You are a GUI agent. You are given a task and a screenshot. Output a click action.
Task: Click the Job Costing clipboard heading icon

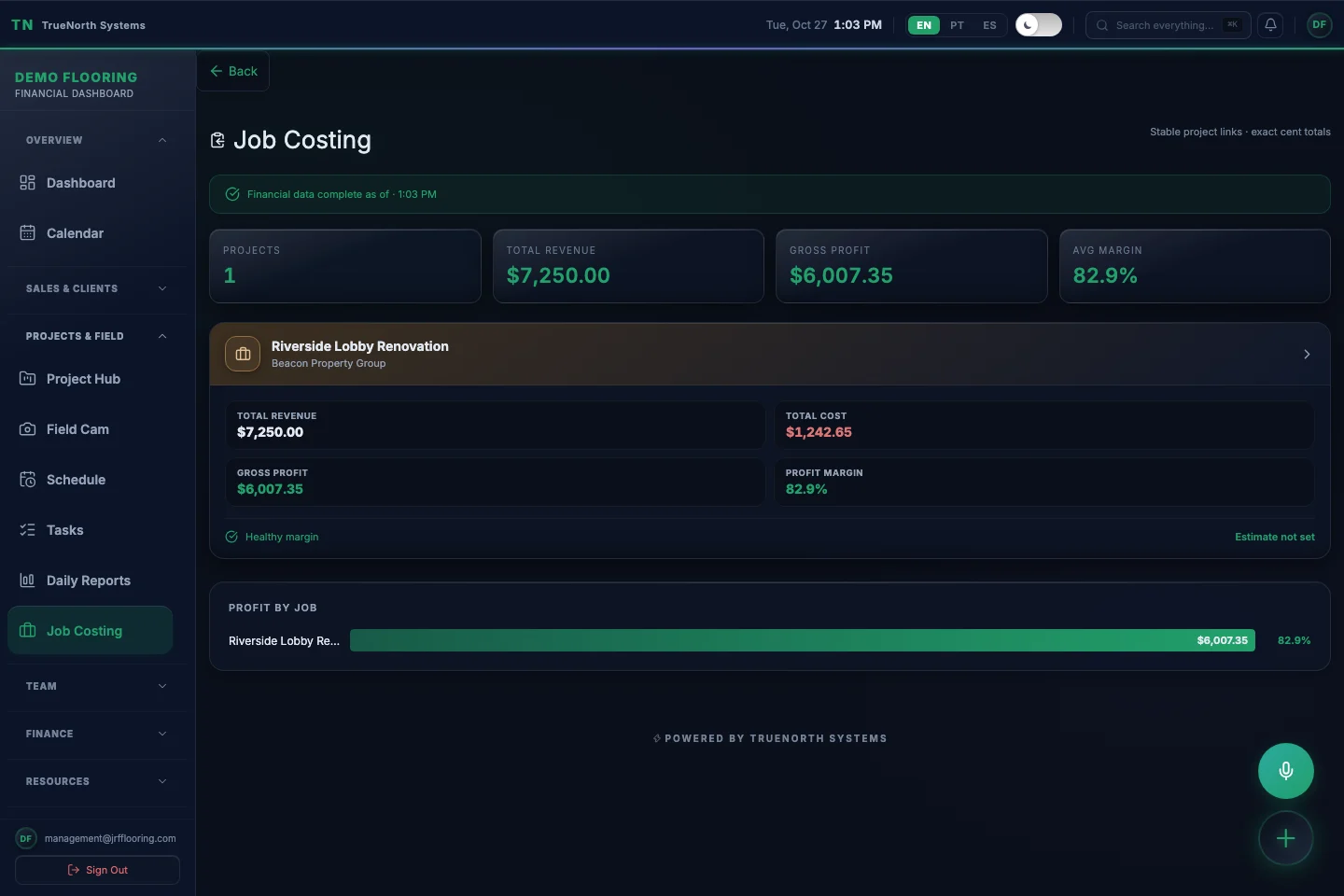coord(217,140)
